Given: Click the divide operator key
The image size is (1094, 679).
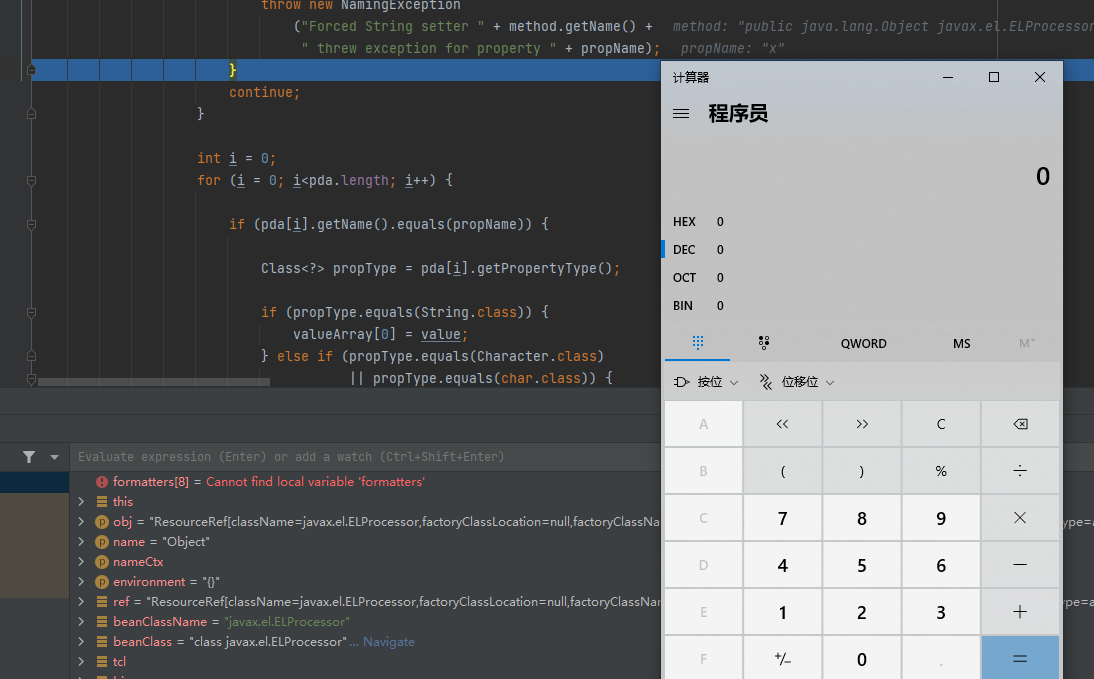Looking at the screenshot, I should [x=1020, y=471].
